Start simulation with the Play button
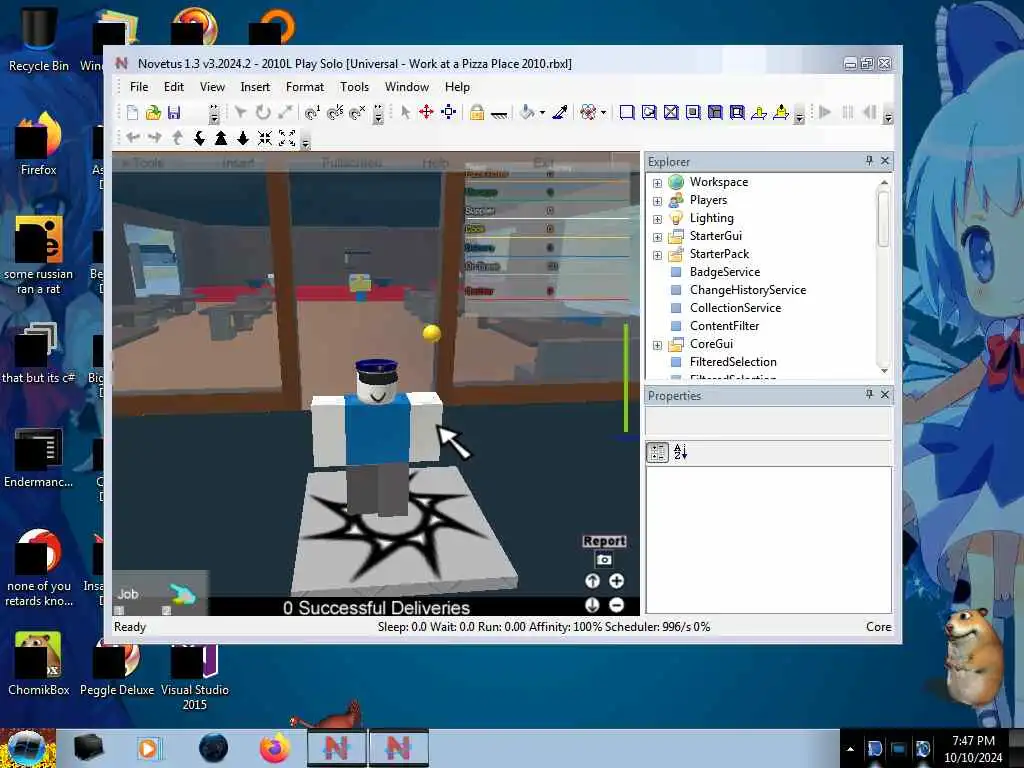The image size is (1024, 768). 825,112
